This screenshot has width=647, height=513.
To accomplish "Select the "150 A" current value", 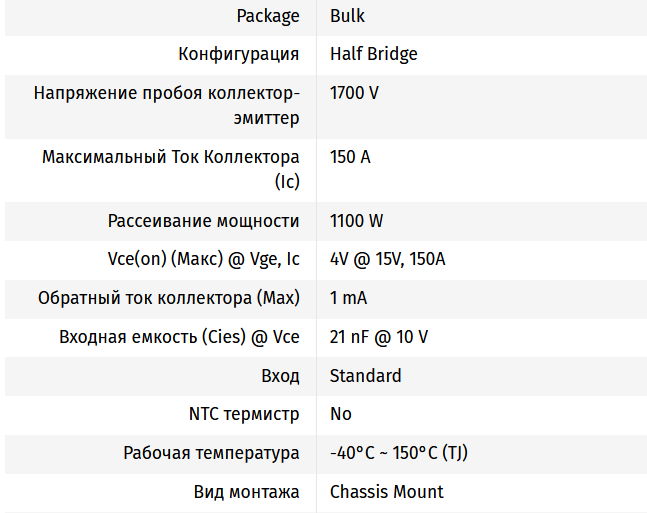I will [x=350, y=157].
